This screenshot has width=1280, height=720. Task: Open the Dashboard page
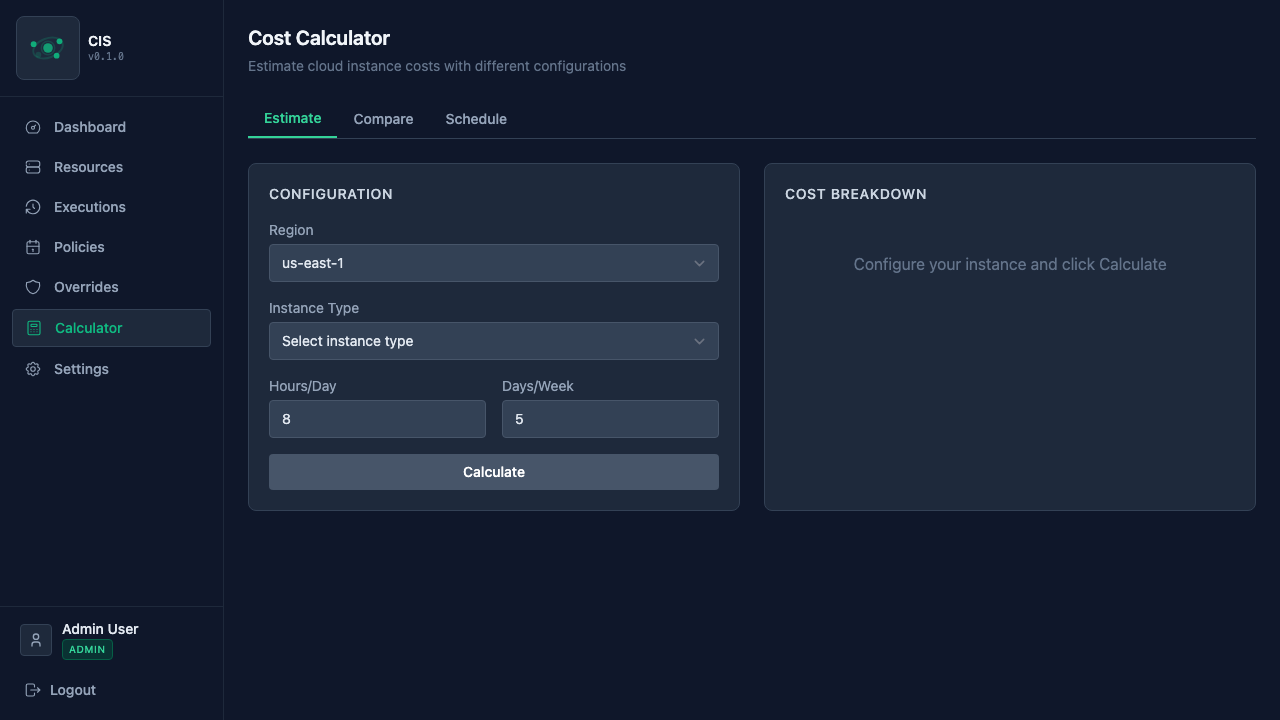[x=111, y=127]
